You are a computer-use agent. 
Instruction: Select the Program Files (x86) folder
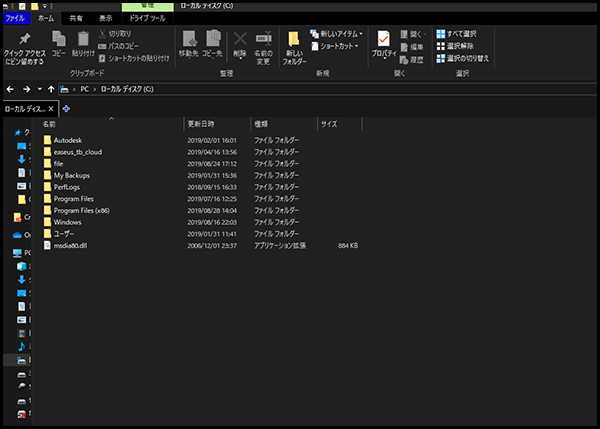pyautogui.click(x=81, y=210)
